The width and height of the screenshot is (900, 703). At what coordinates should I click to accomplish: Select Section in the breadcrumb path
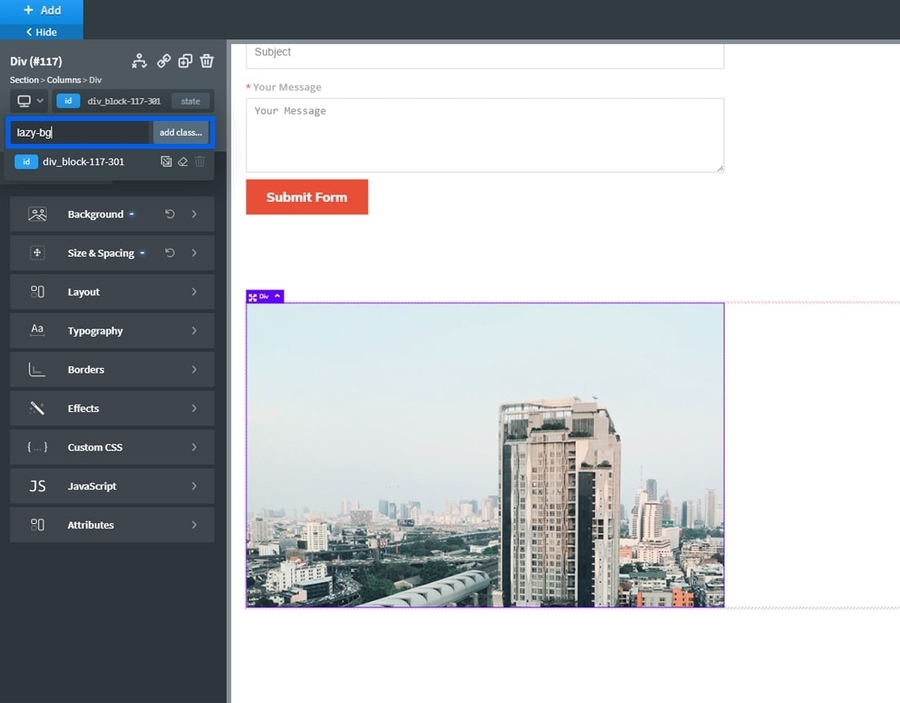coord(23,80)
